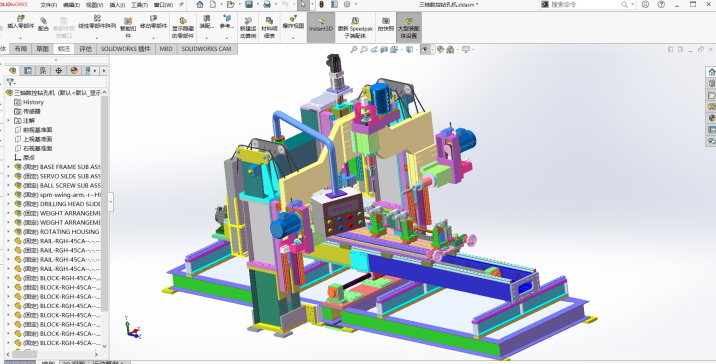
Task: Open the File (文件) menu
Action: tap(48, 5)
